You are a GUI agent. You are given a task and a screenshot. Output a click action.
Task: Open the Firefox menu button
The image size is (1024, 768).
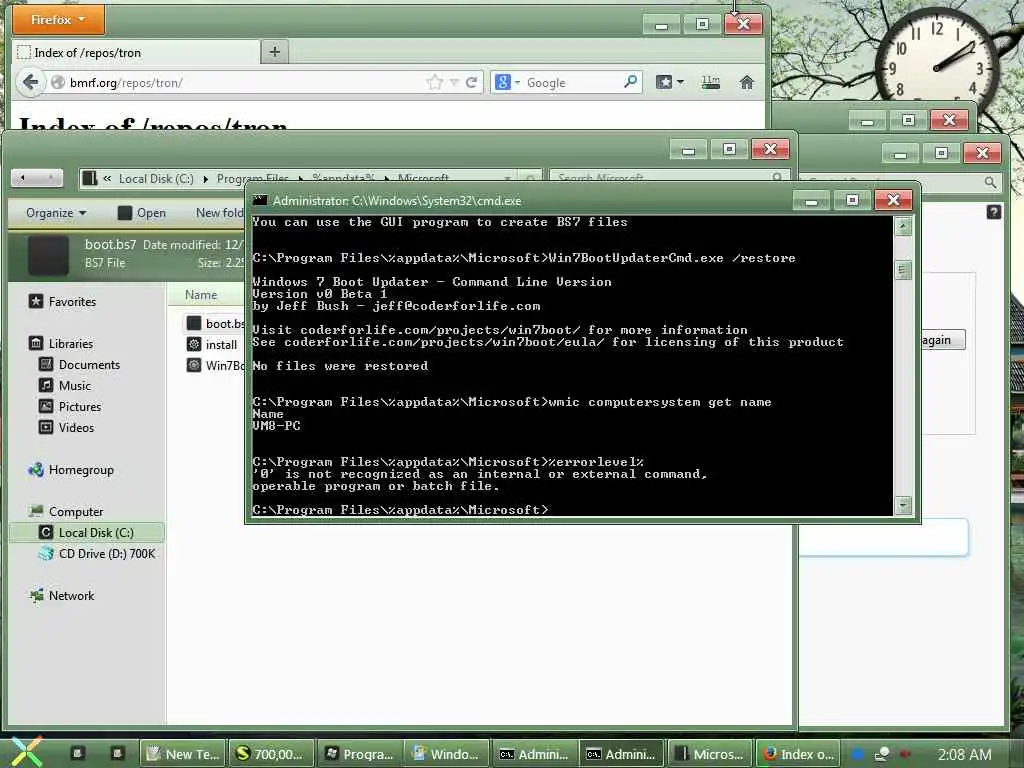click(x=58, y=20)
